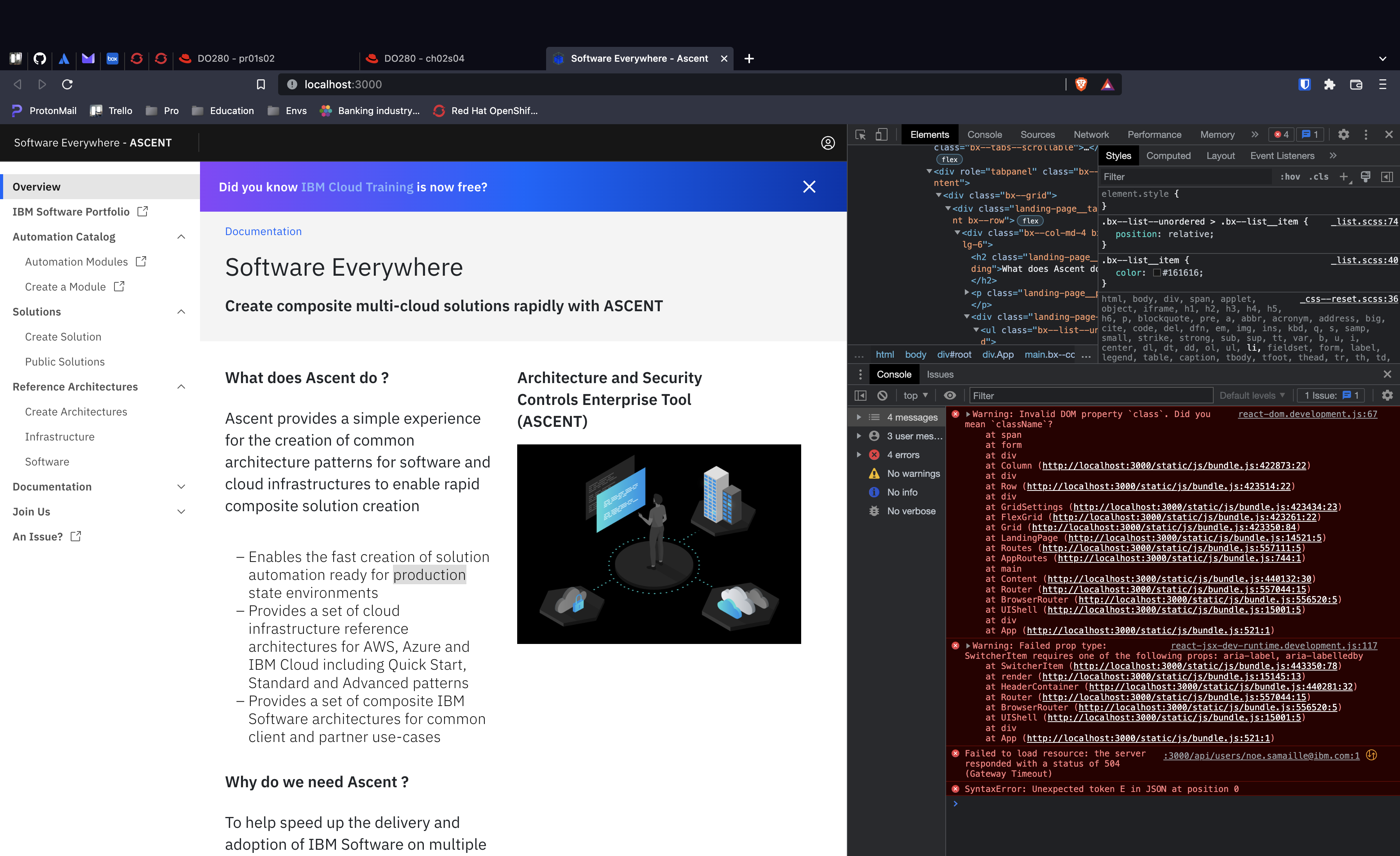Click the new style rule plus icon
Viewport: 1400px width, 856px height.
[1344, 177]
